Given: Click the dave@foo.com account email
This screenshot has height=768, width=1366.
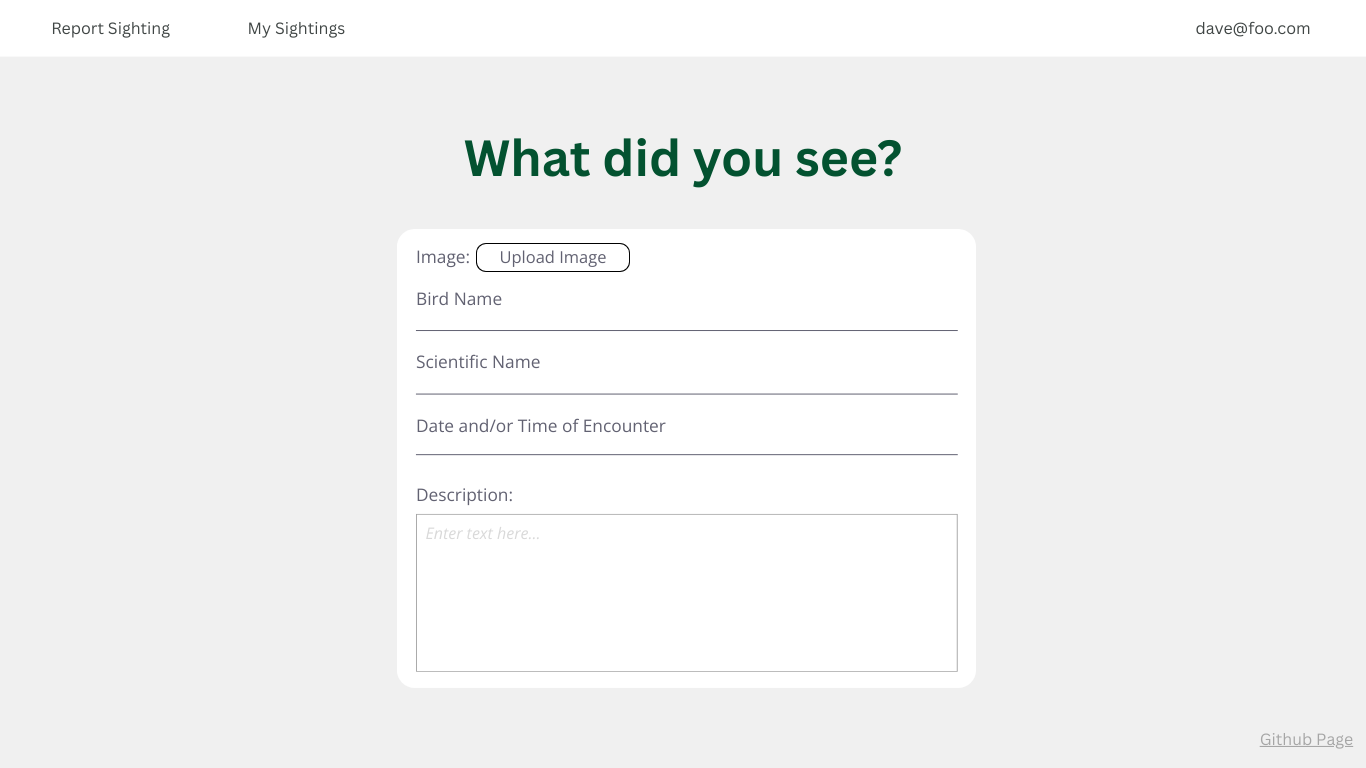Looking at the screenshot, I should coord(1252,29).
